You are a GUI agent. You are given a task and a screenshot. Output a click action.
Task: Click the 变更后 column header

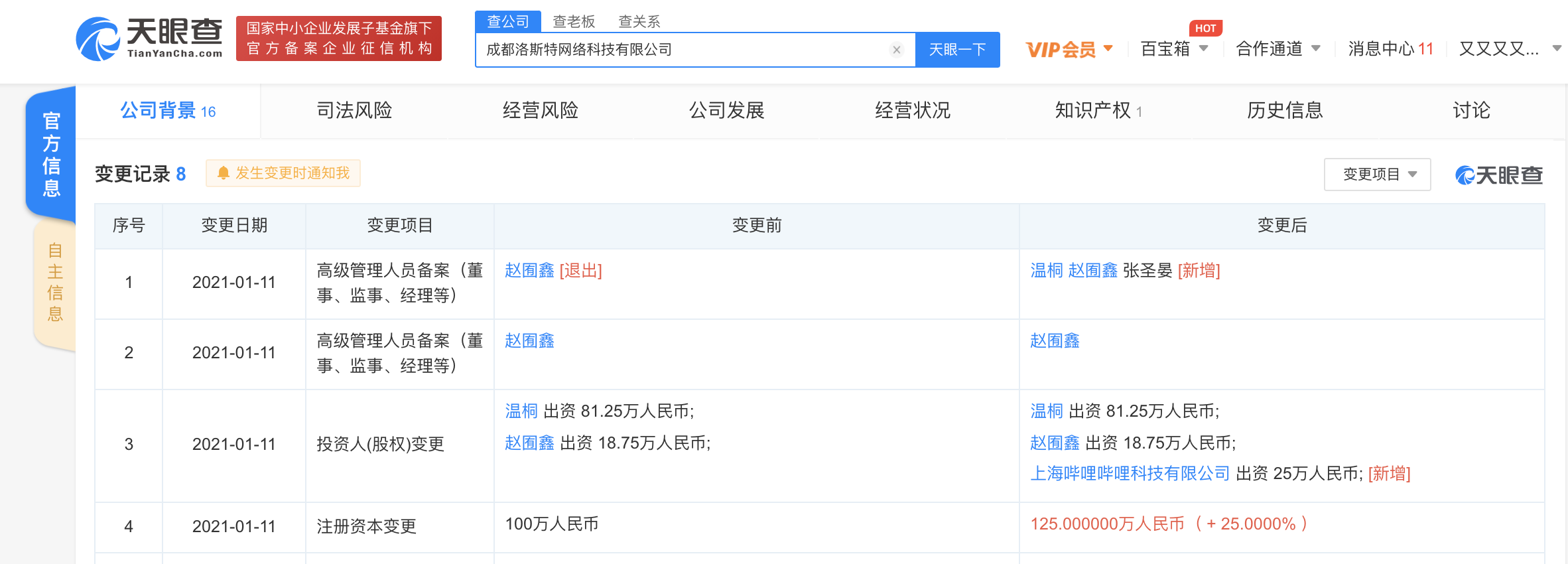click(1281, 226)
